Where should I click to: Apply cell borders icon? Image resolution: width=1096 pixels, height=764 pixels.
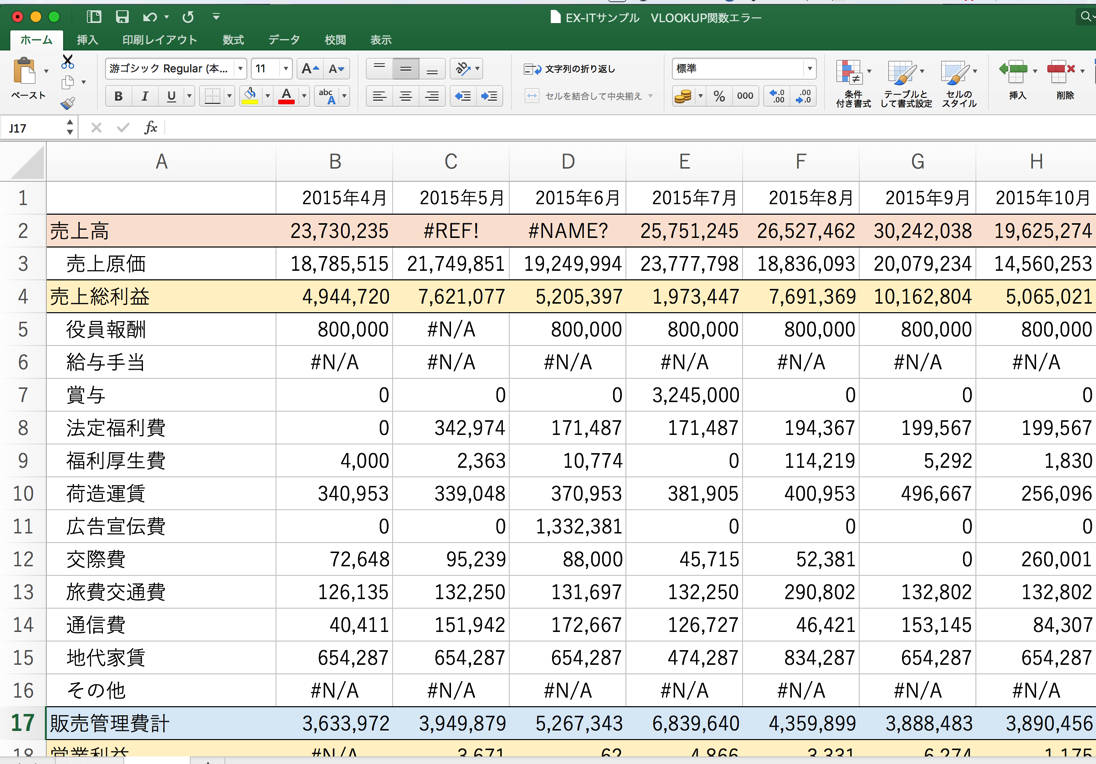pyautogui.click(x=212, y=96)
